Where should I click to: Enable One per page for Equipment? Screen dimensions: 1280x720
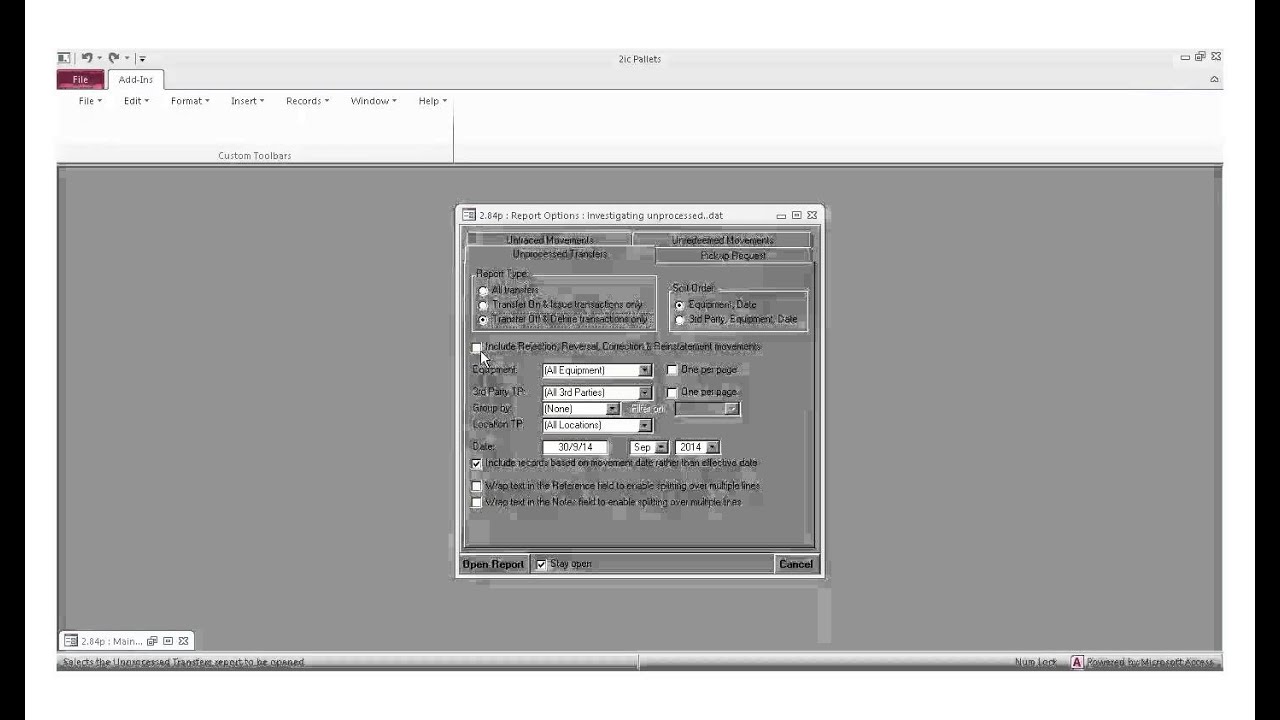coord(672,370)
